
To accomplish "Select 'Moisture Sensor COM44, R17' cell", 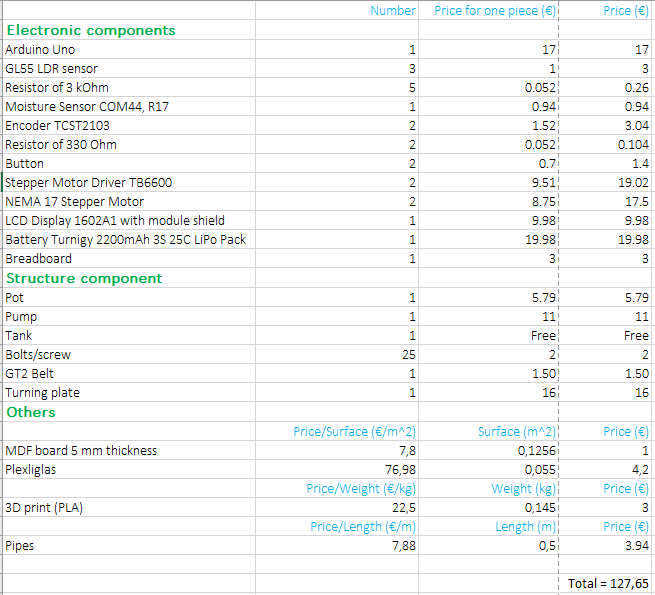I will coord(129,107).
